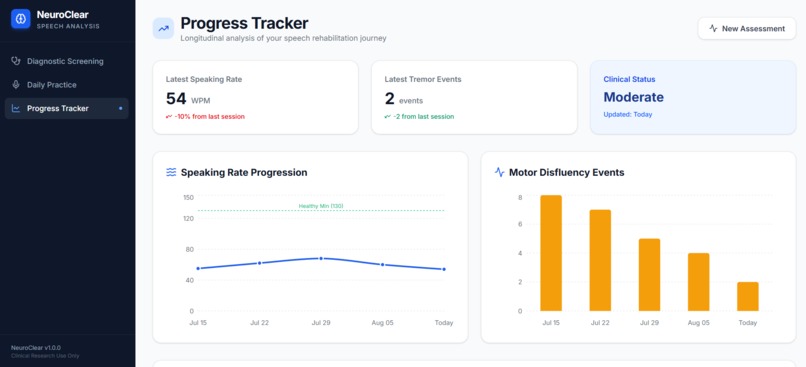This screenshot has height=367, width=806.
Task: Click the 'Motor Disfluency Events' chart title
Action: click(566, 172)
